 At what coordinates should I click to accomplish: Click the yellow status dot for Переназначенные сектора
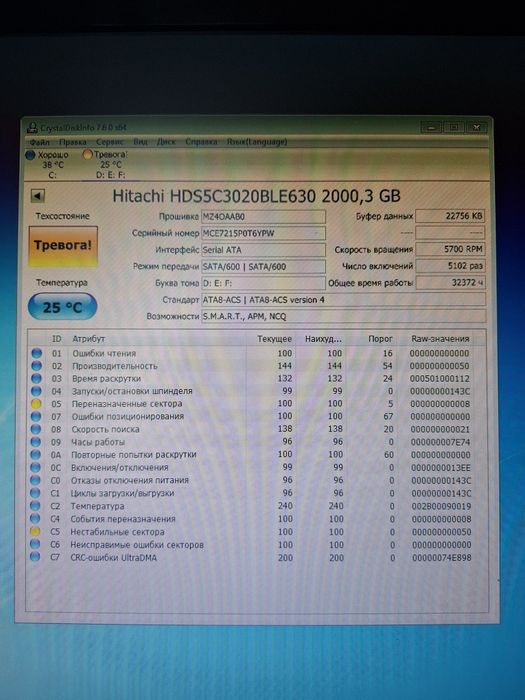(36, 404)
